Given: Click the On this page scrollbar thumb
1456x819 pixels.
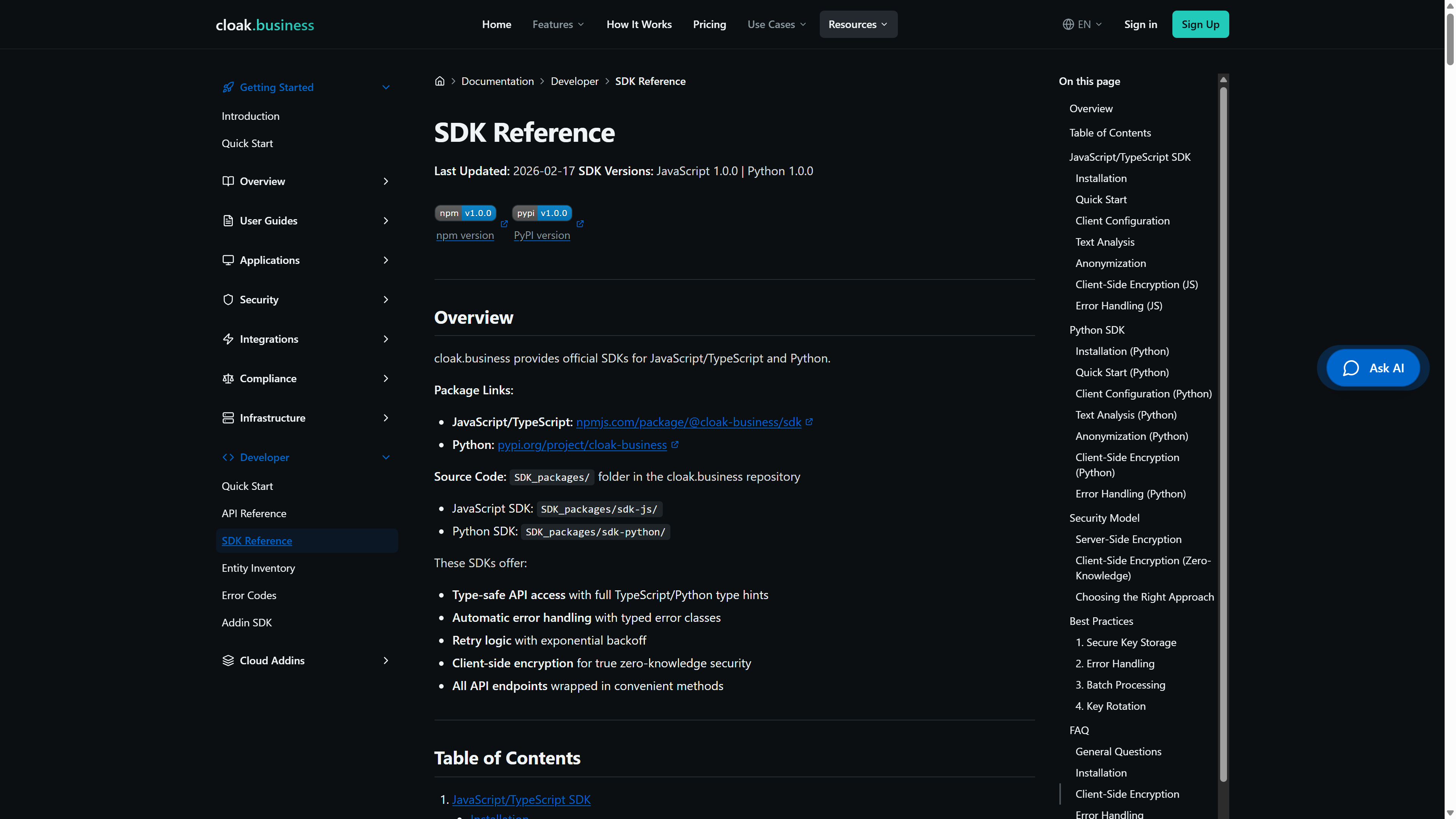Looking at the screenshot, I should point(1223,434).
